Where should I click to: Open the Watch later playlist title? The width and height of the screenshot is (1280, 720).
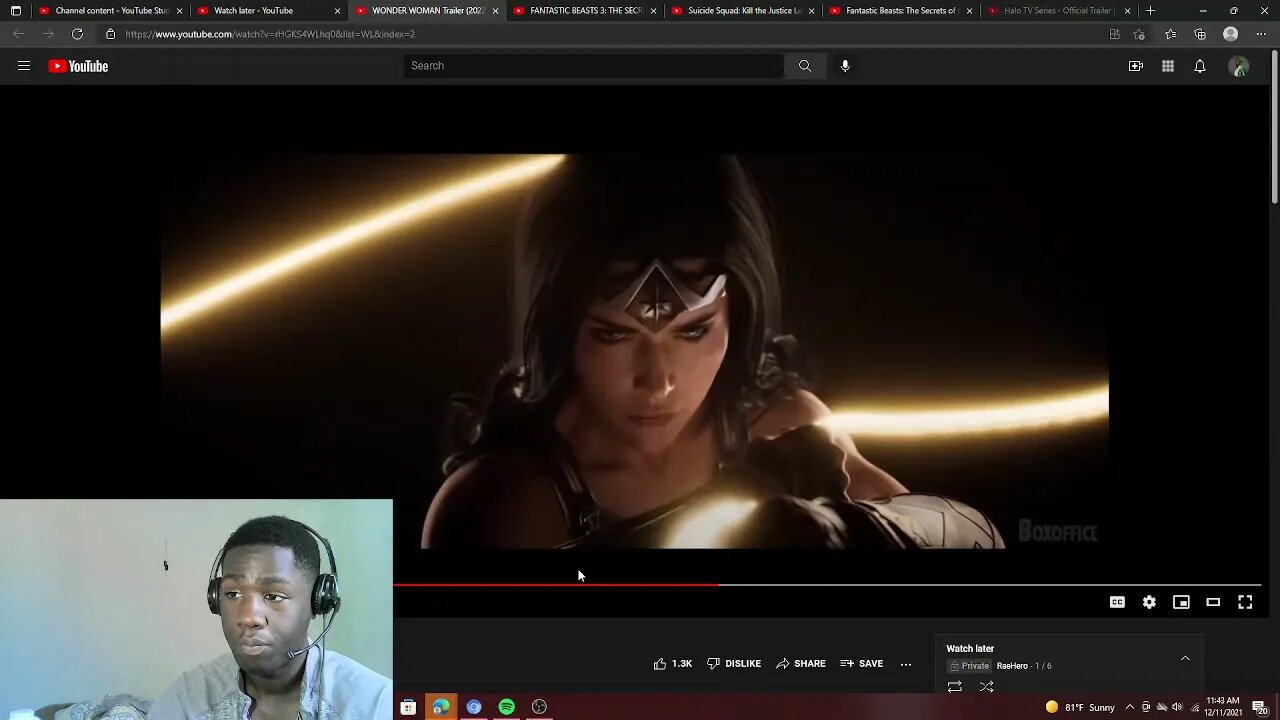(x=970, y=649)
